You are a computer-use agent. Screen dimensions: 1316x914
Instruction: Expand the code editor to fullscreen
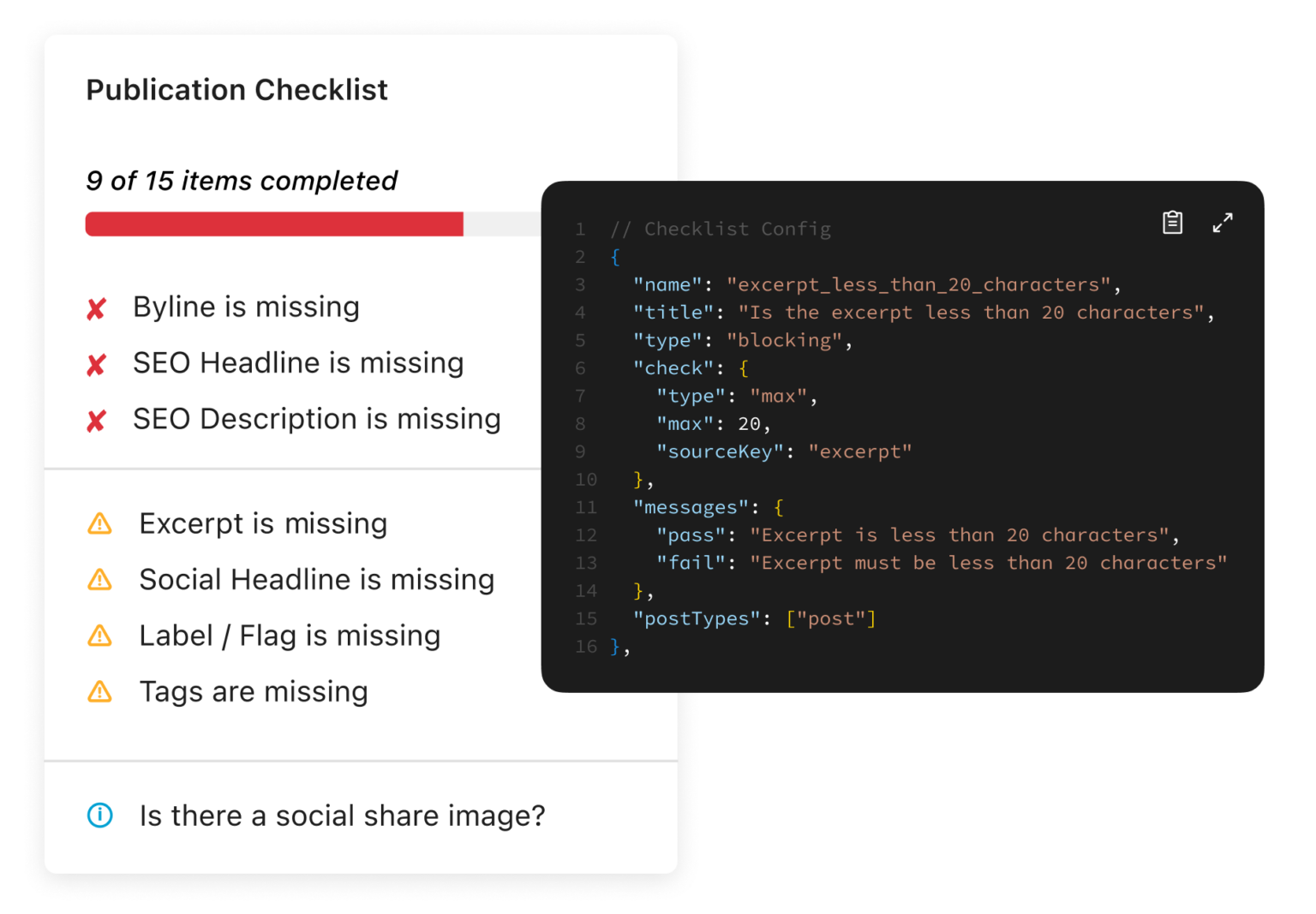point(1223,223)
